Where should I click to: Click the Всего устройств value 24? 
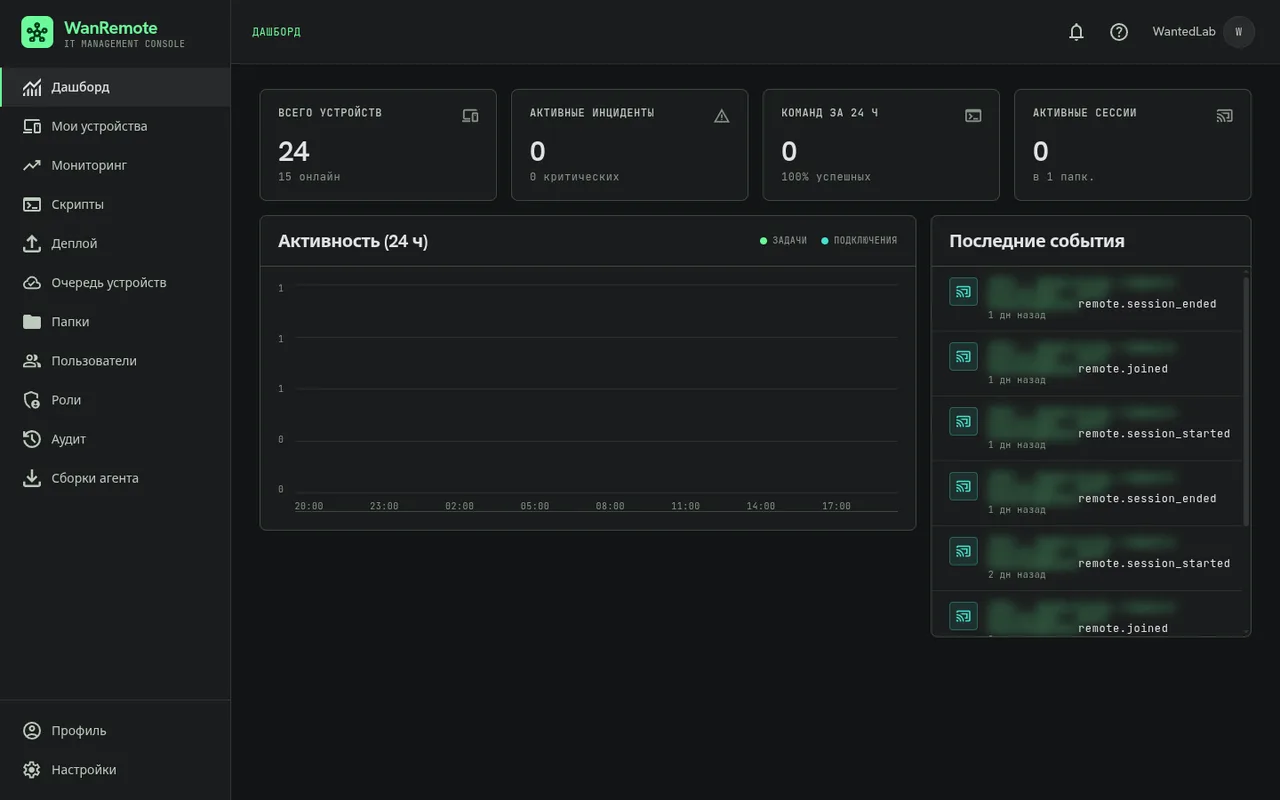coord(294,151)
